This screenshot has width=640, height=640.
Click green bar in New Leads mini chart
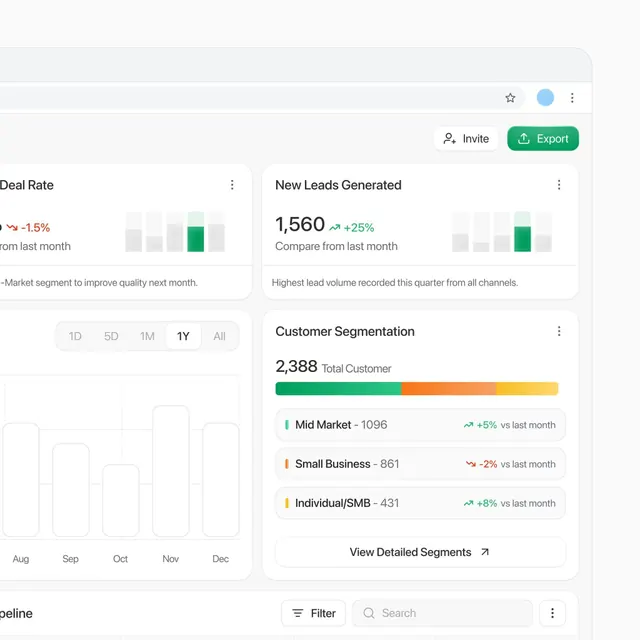[x=522, y=239]
